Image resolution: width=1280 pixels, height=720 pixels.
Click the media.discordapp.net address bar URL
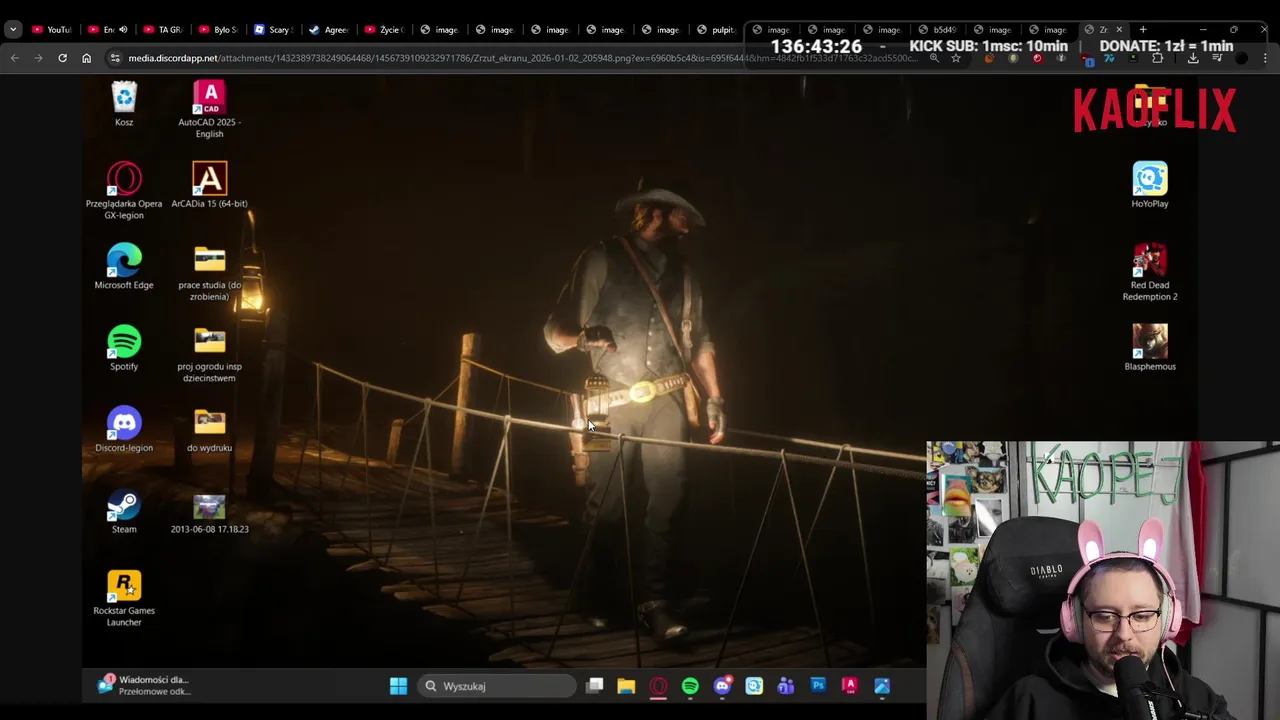click(x=522, y=58)
